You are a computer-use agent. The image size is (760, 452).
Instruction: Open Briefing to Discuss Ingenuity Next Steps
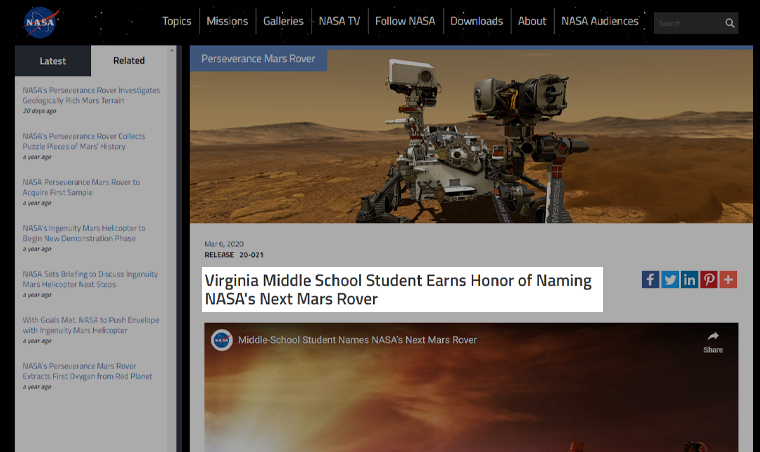tap(90, 280)
